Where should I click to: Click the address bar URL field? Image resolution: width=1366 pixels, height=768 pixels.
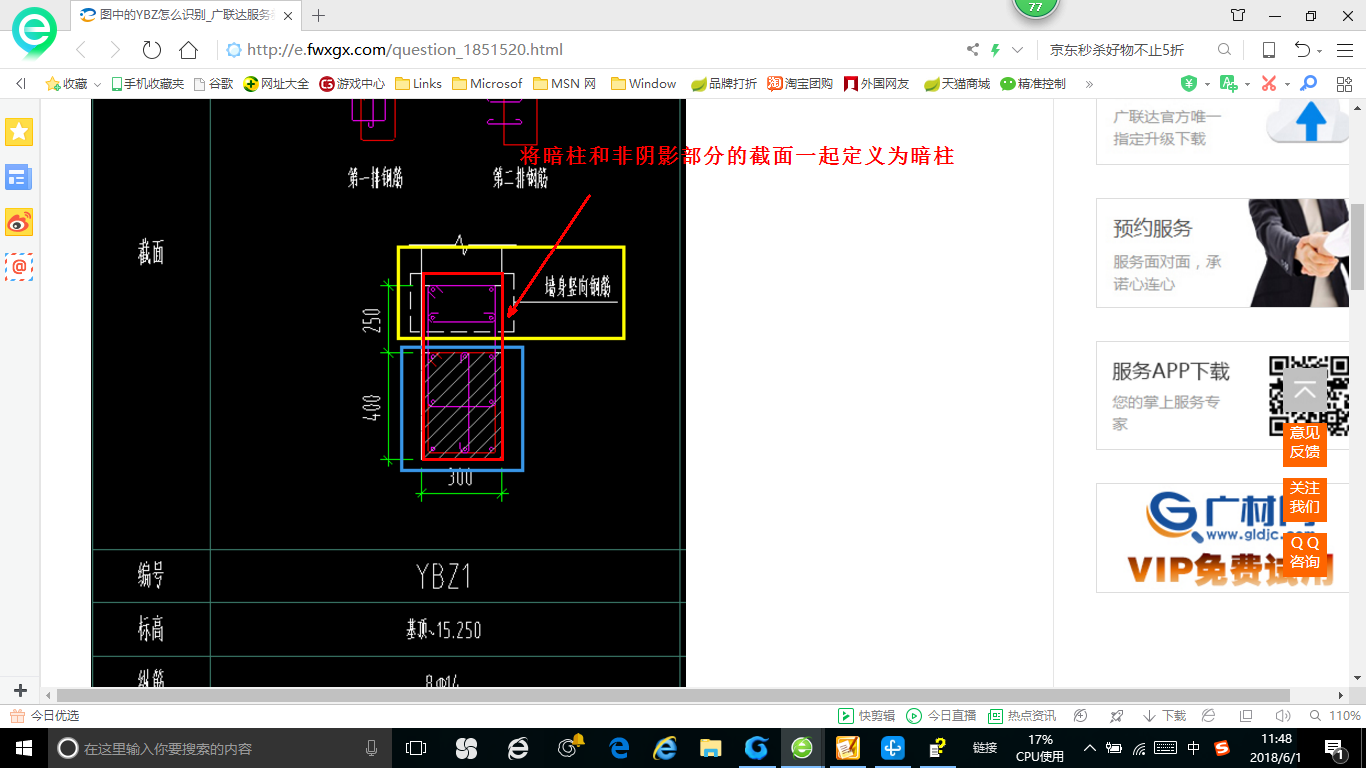[590, 50]
